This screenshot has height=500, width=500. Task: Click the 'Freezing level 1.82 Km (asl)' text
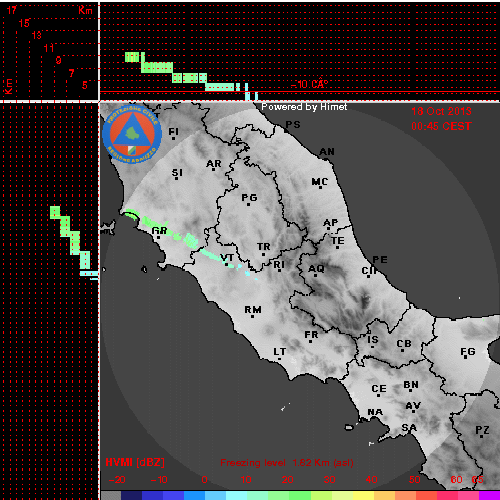[x=287, y=463]
